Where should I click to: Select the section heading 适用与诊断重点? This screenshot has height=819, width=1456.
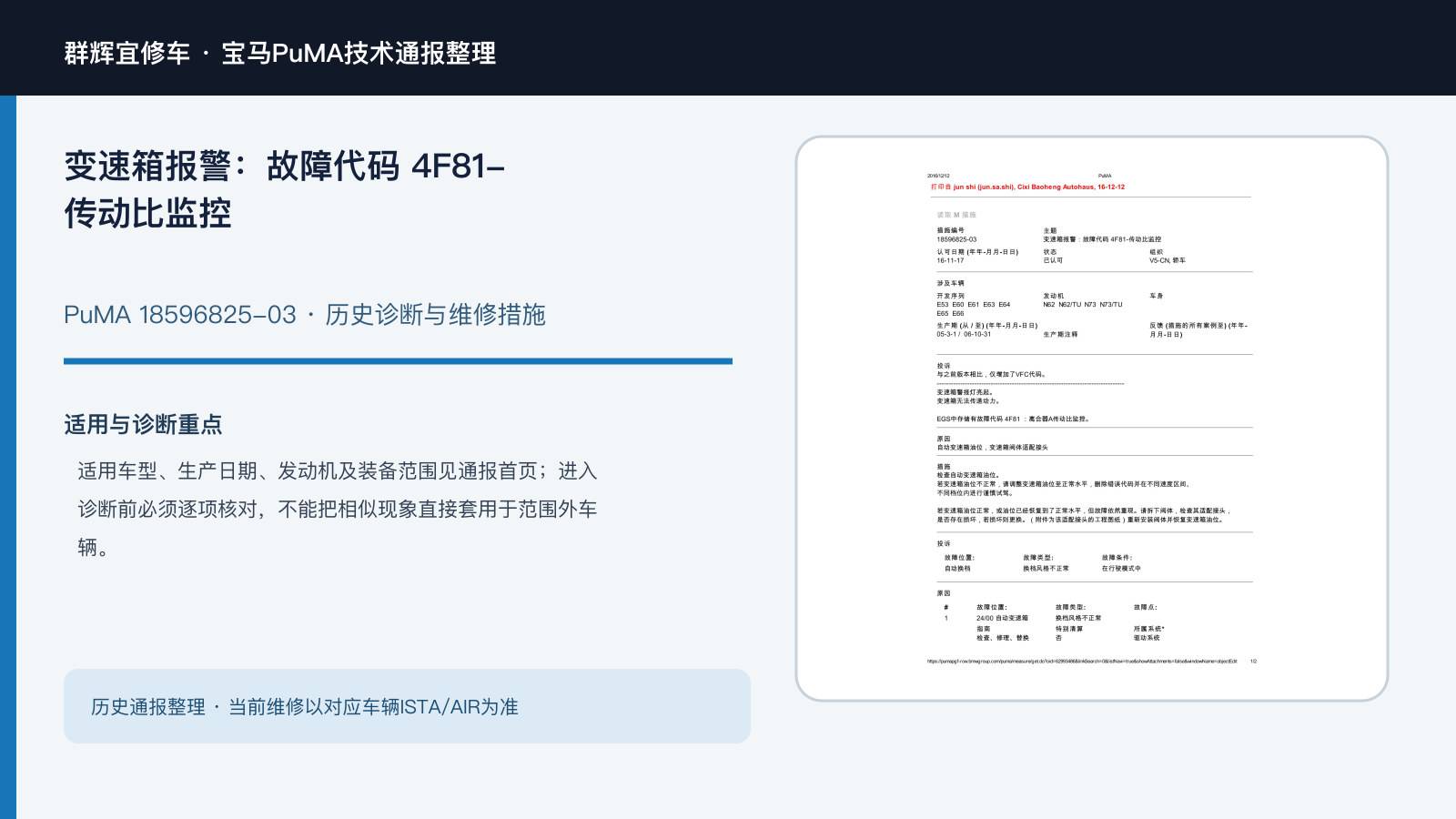pos(143,424)
